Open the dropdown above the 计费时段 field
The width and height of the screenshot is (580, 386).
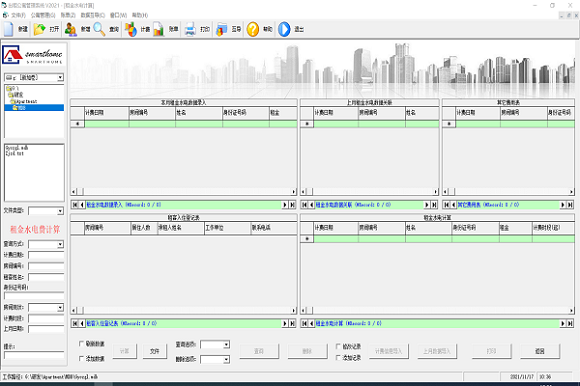pyautogui.click(x=60, y=308)
